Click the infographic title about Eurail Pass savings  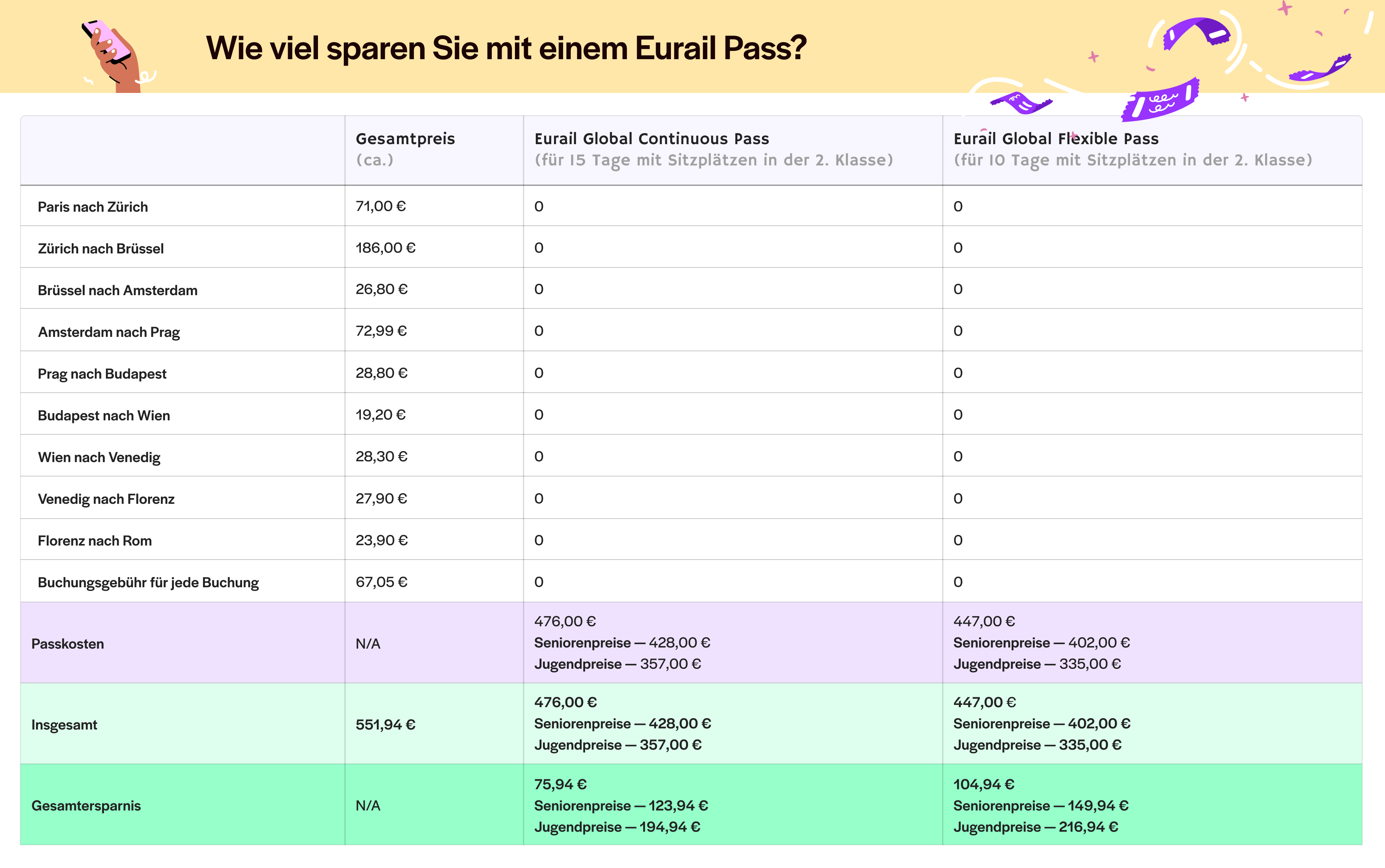click(506, 48)
